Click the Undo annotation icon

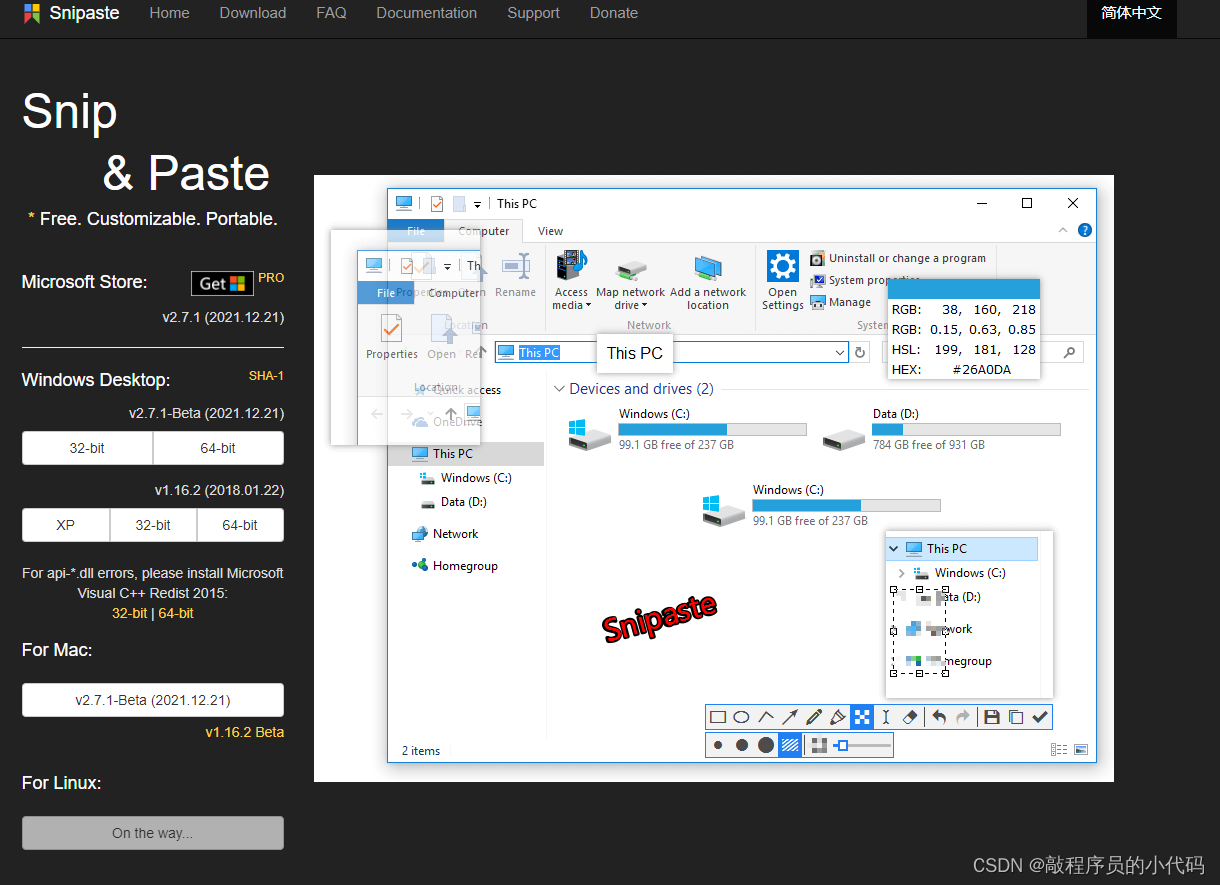(939, 716)
